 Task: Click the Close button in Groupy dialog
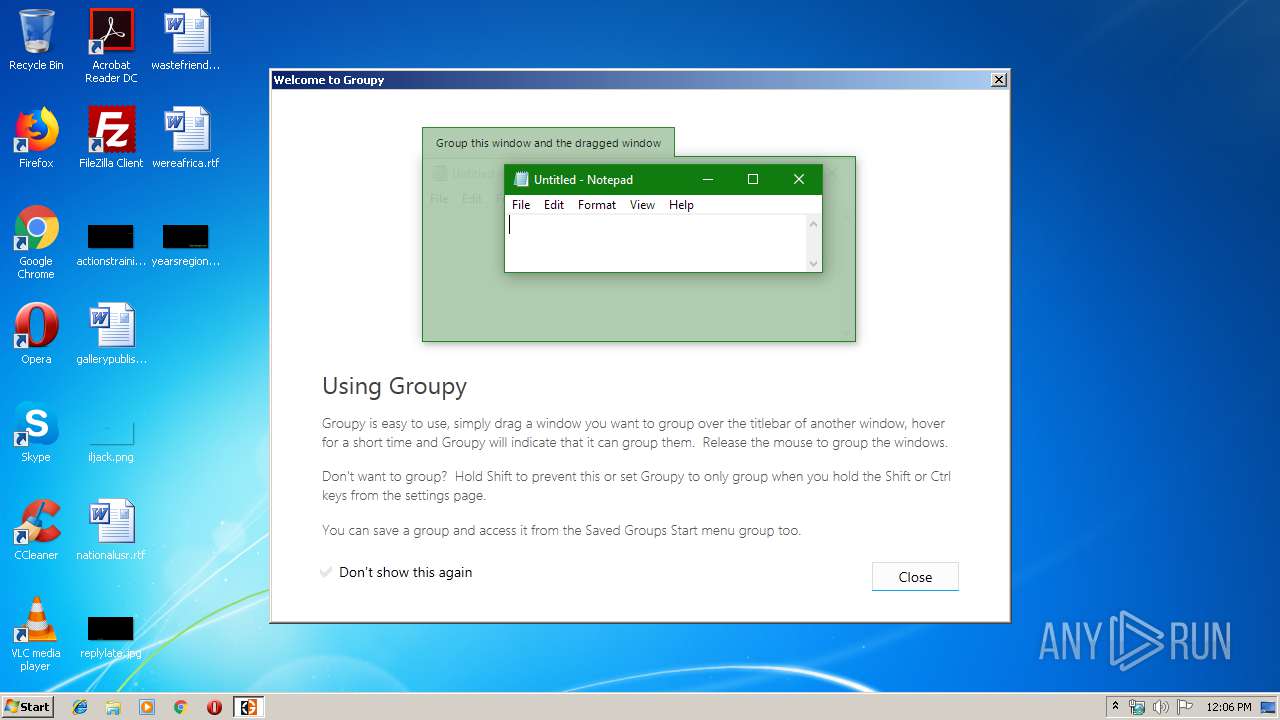(x=915, y=577)
